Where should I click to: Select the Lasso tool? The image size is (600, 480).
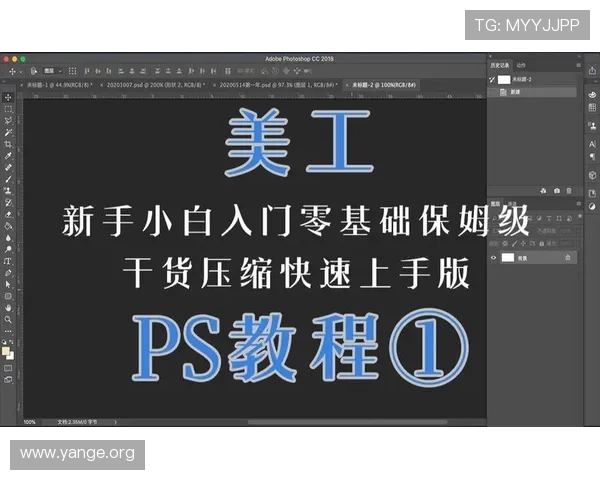8,121
